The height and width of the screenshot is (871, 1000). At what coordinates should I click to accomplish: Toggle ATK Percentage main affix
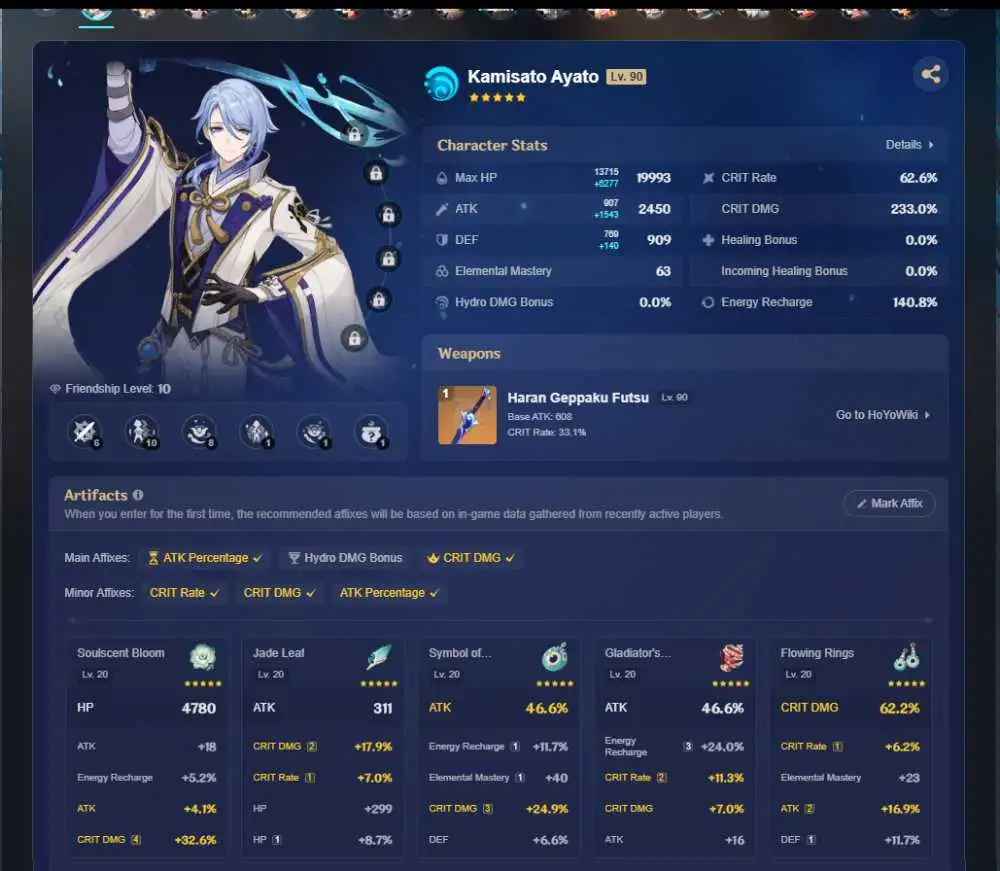(x=205, y=558)
